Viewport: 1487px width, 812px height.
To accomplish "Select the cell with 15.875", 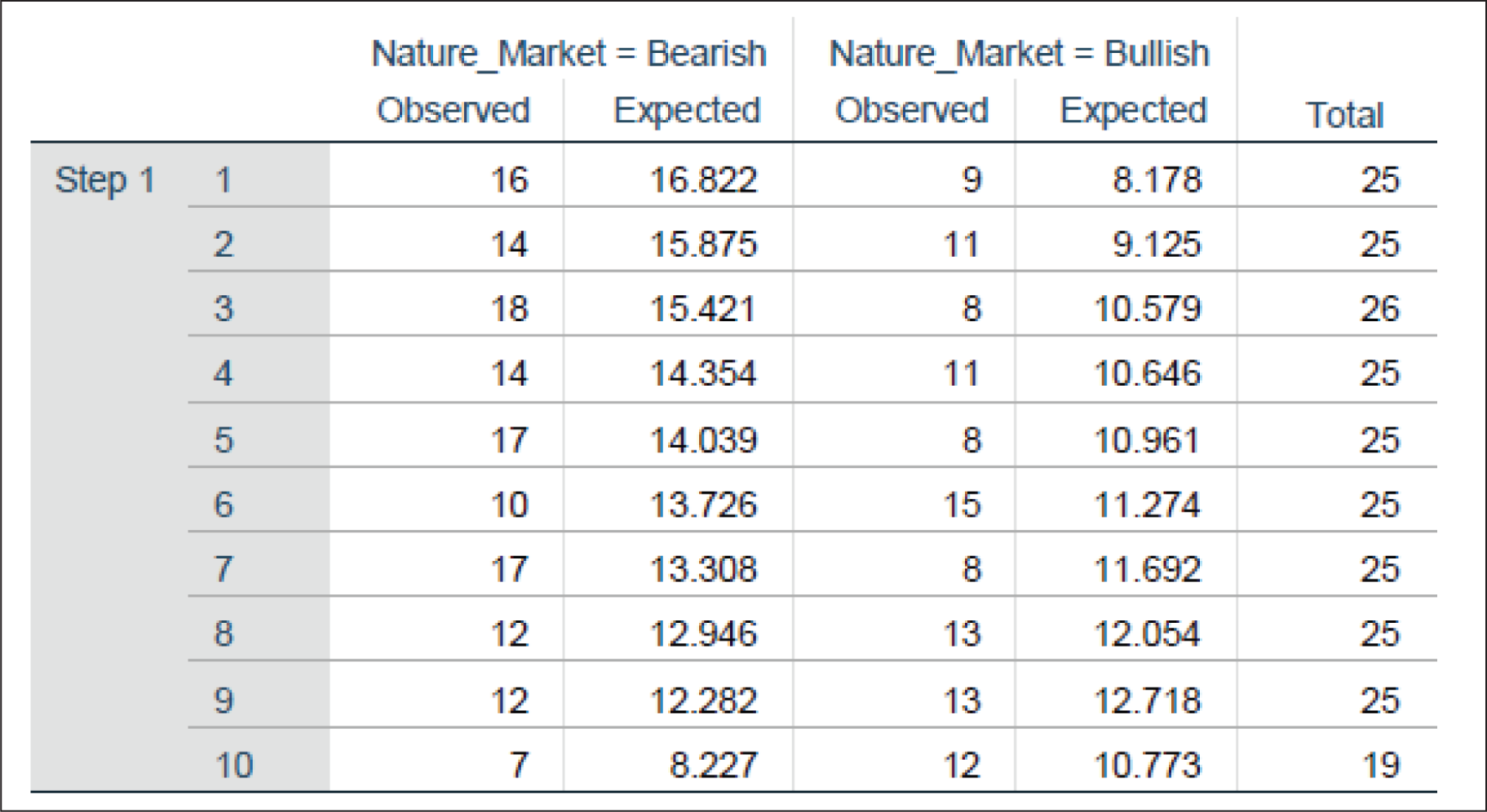I will (703, 244).
